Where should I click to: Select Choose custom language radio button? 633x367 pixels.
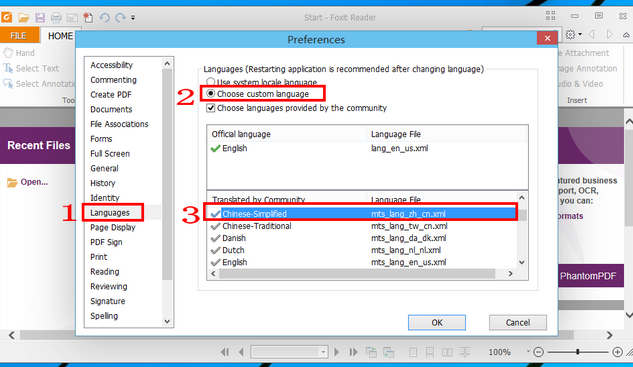click(210, 94)
